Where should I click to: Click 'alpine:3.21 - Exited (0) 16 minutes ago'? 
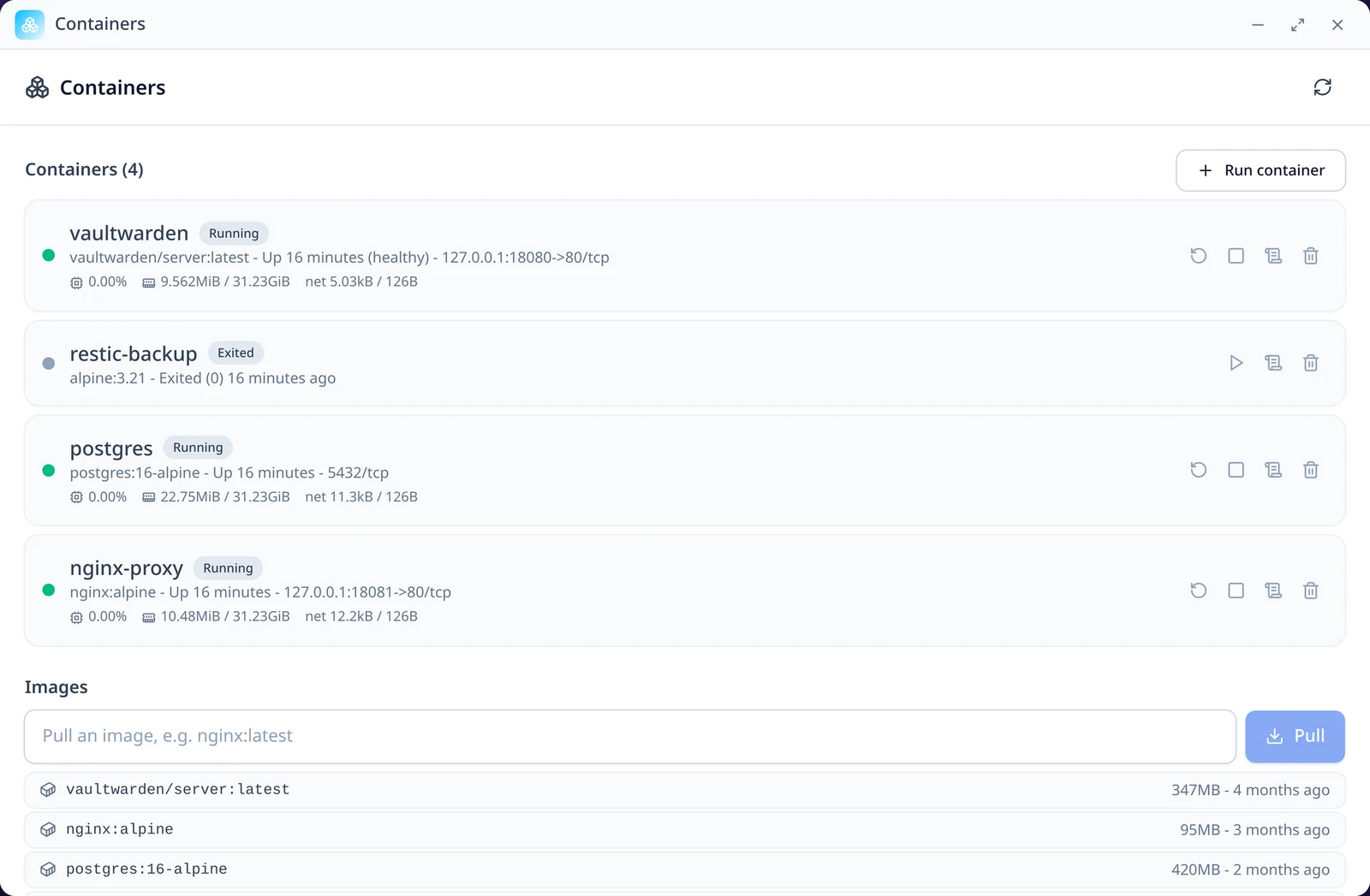[x=203, y=378]
